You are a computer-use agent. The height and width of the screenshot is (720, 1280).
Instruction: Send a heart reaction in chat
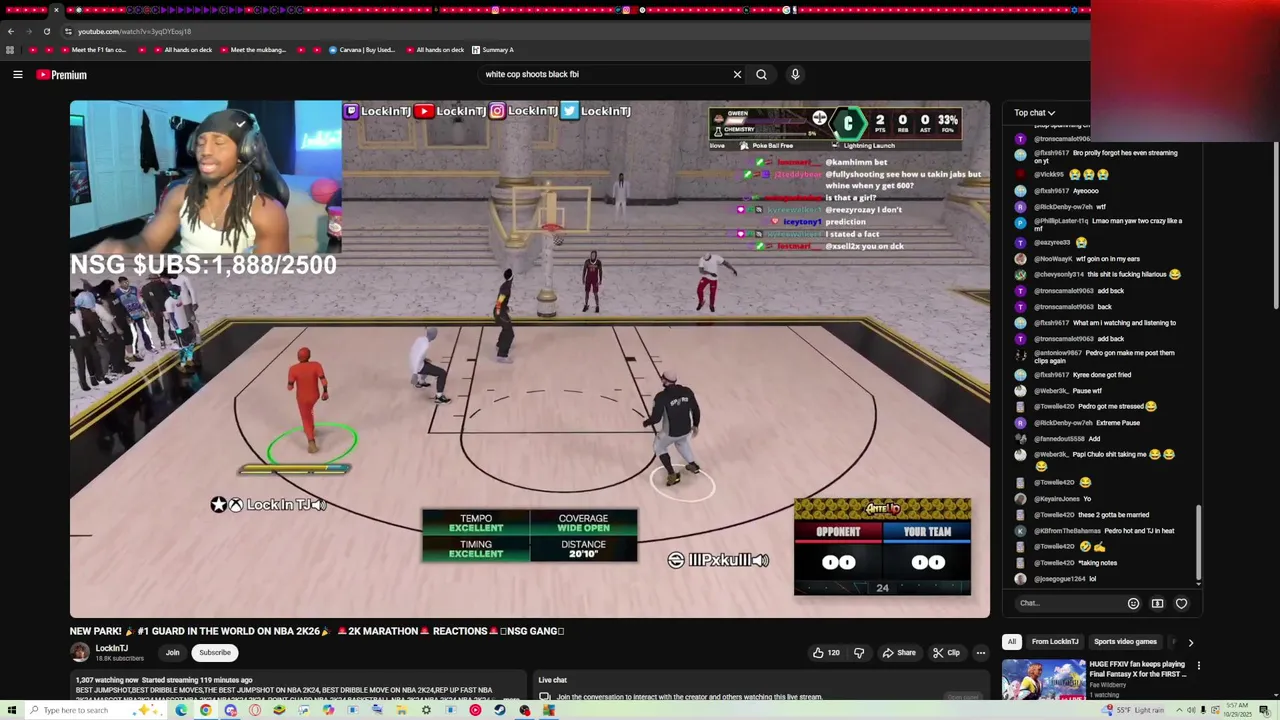[1181, 603]
